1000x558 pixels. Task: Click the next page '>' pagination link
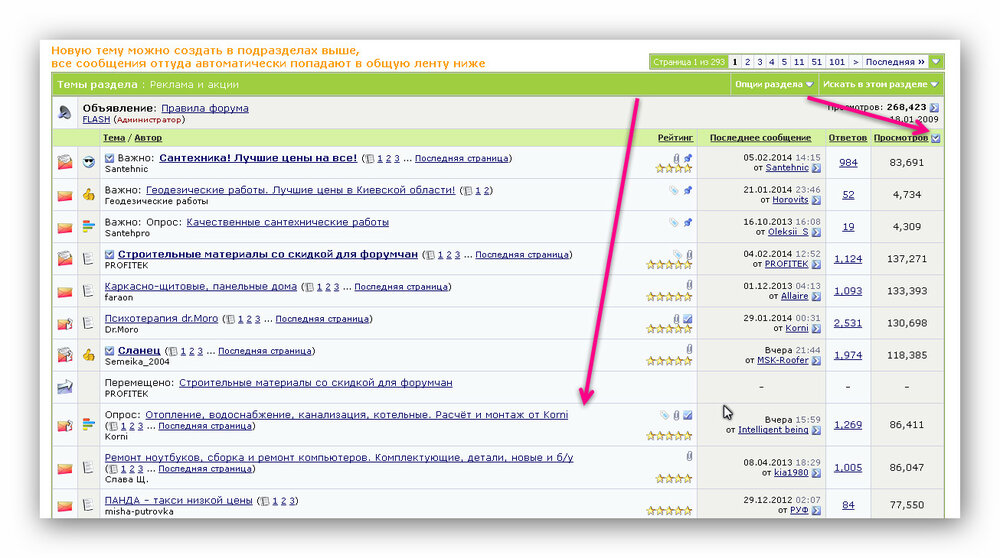click(x=856, y=62)
